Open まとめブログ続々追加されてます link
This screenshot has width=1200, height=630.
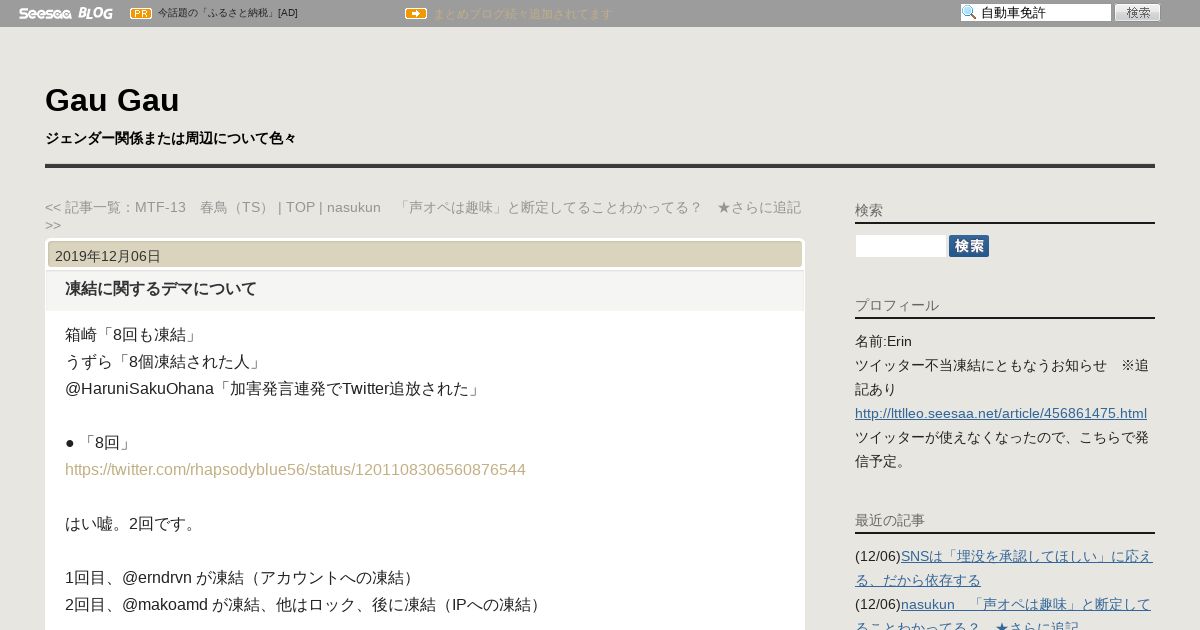pos(522,14)
